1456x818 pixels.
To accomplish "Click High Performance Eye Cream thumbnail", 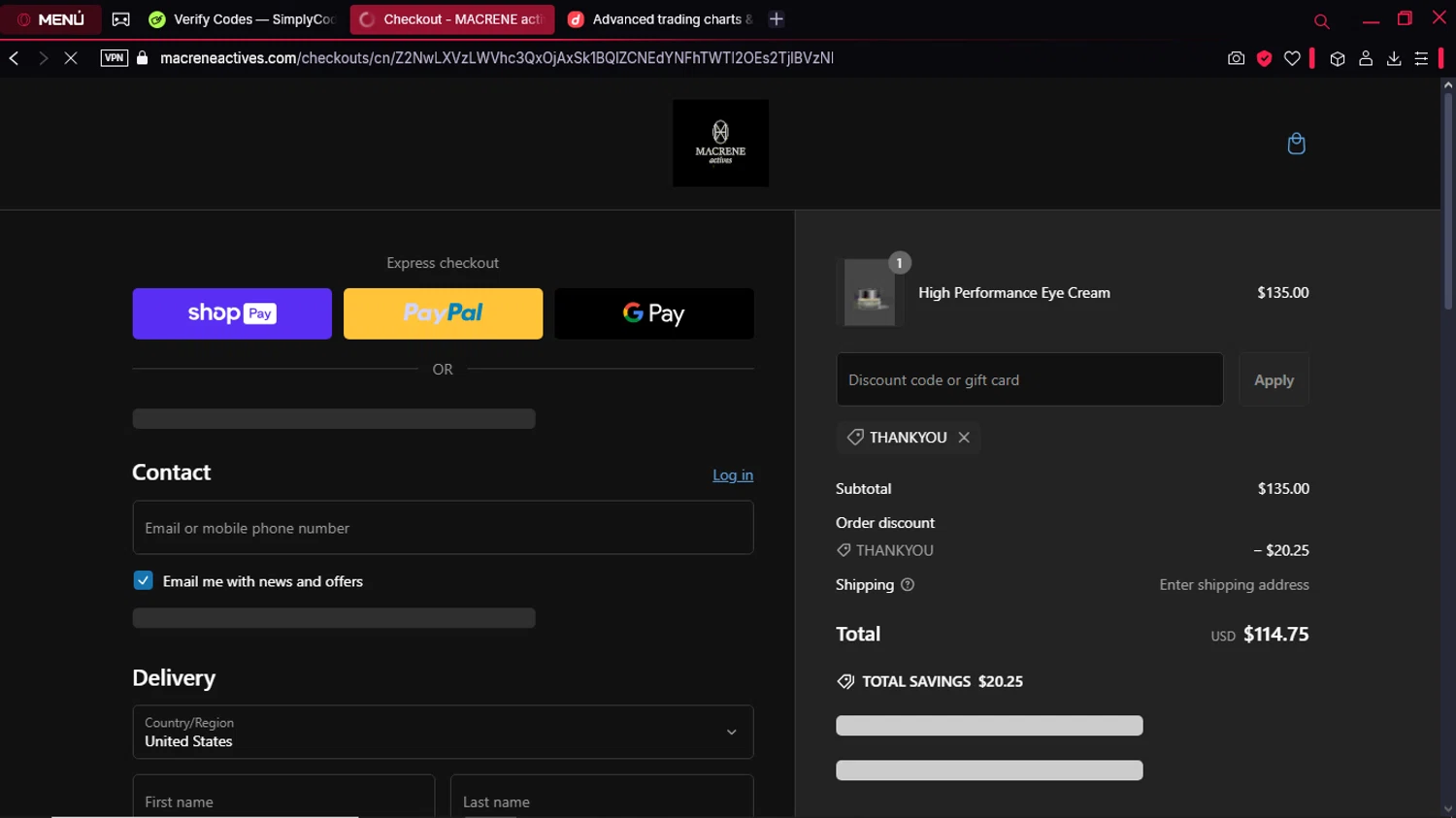I will tap(870, 292).
